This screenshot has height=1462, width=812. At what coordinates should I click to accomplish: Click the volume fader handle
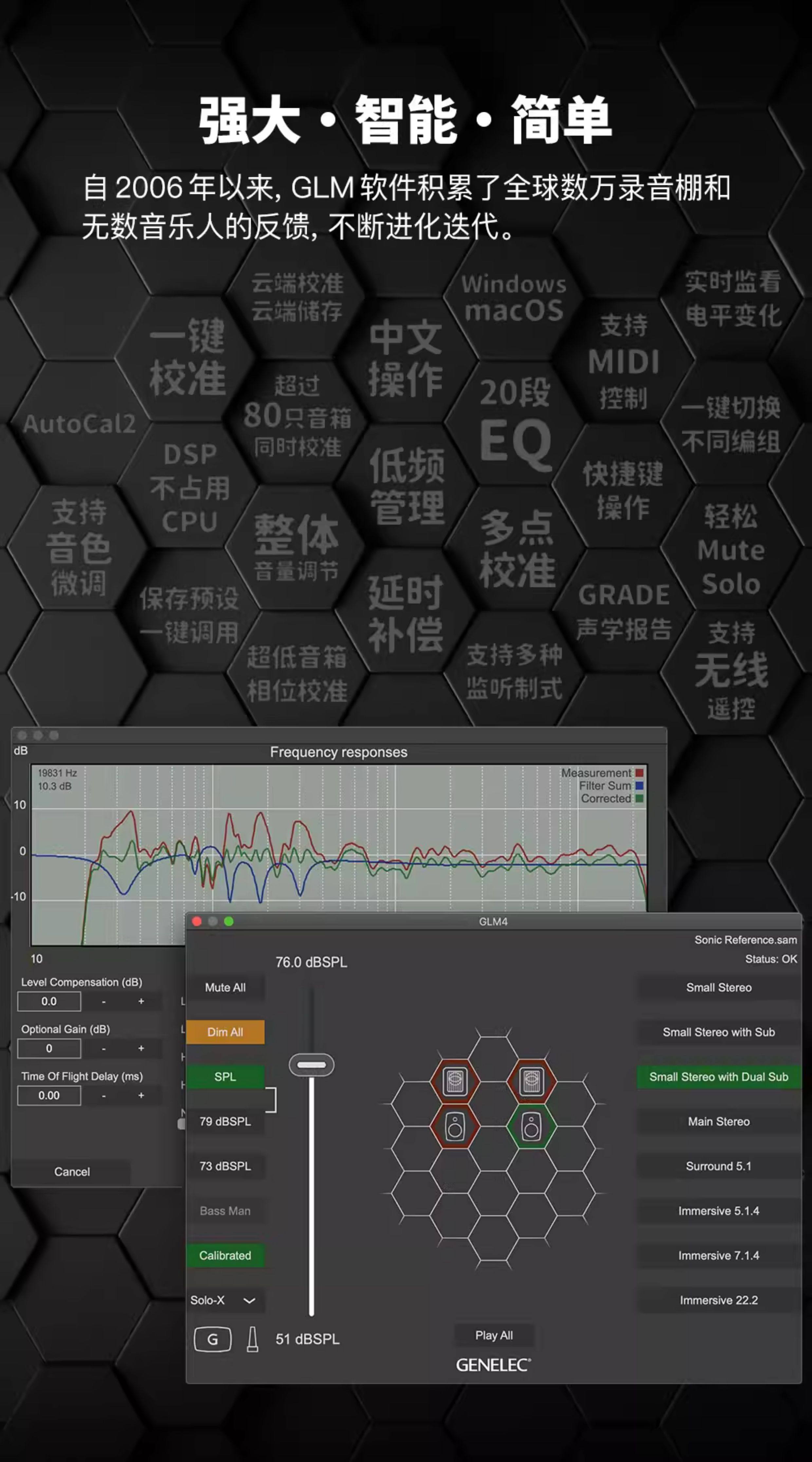tap(311, 1065)
